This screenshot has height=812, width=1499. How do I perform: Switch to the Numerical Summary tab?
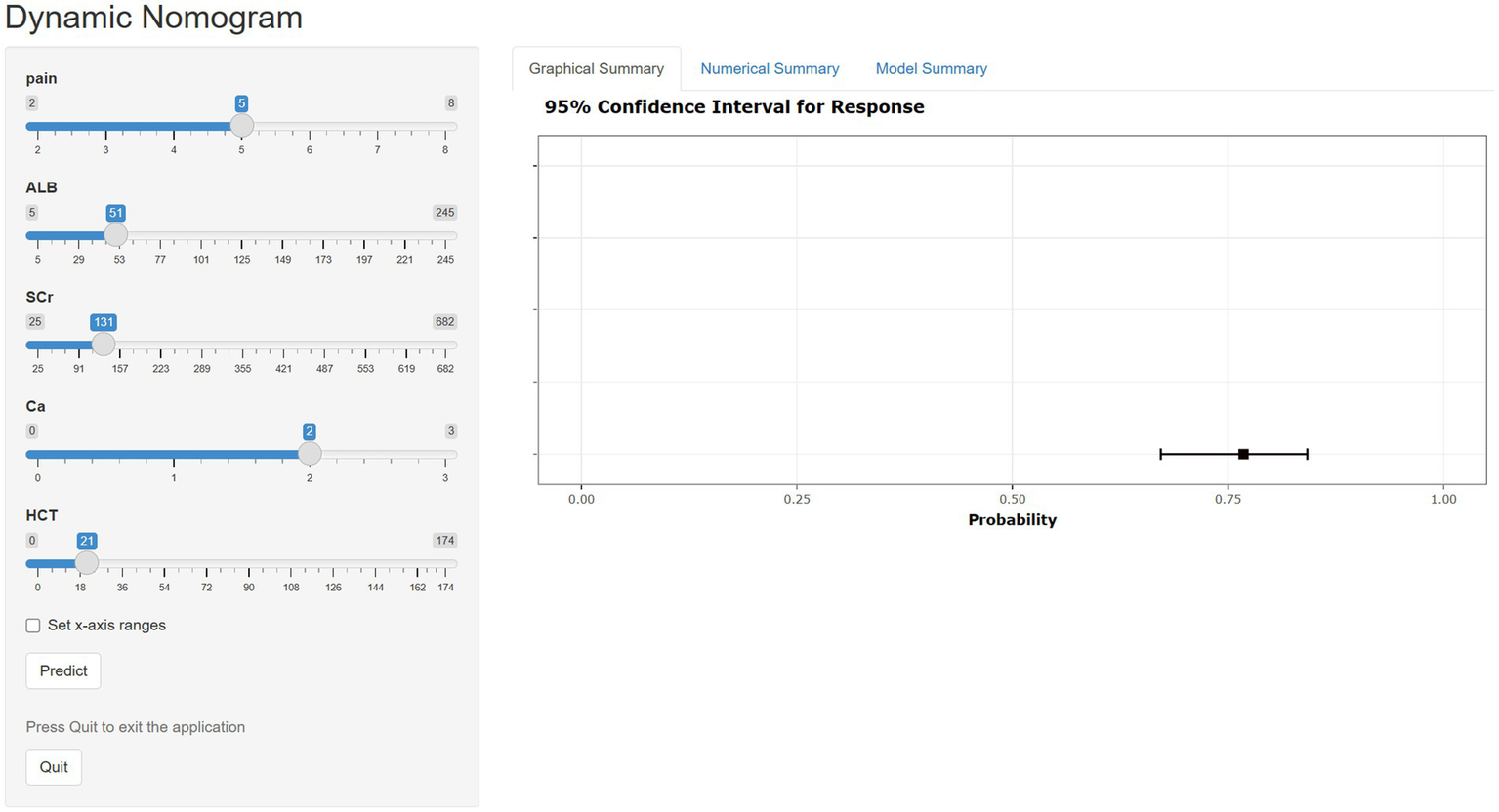coord(770,69)
